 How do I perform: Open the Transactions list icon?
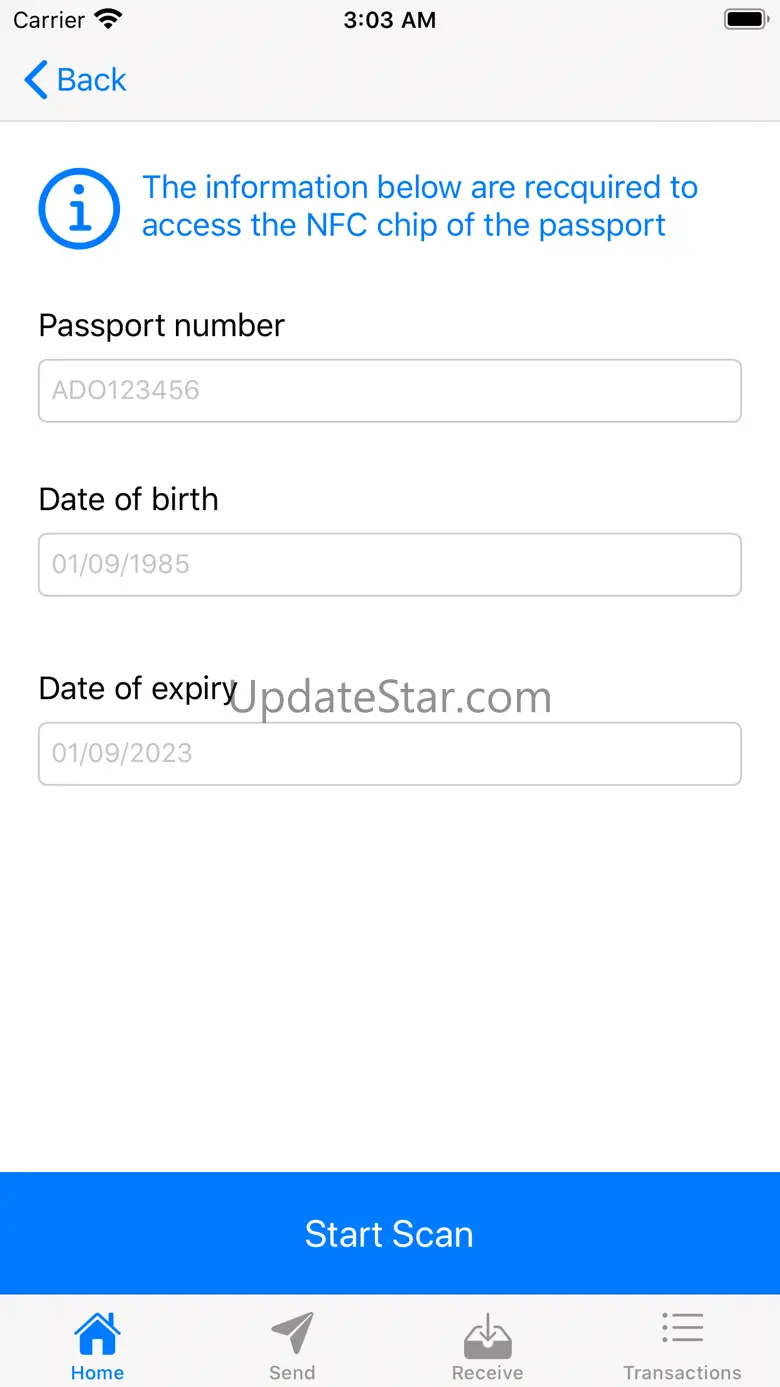[x=682, y=1329]
